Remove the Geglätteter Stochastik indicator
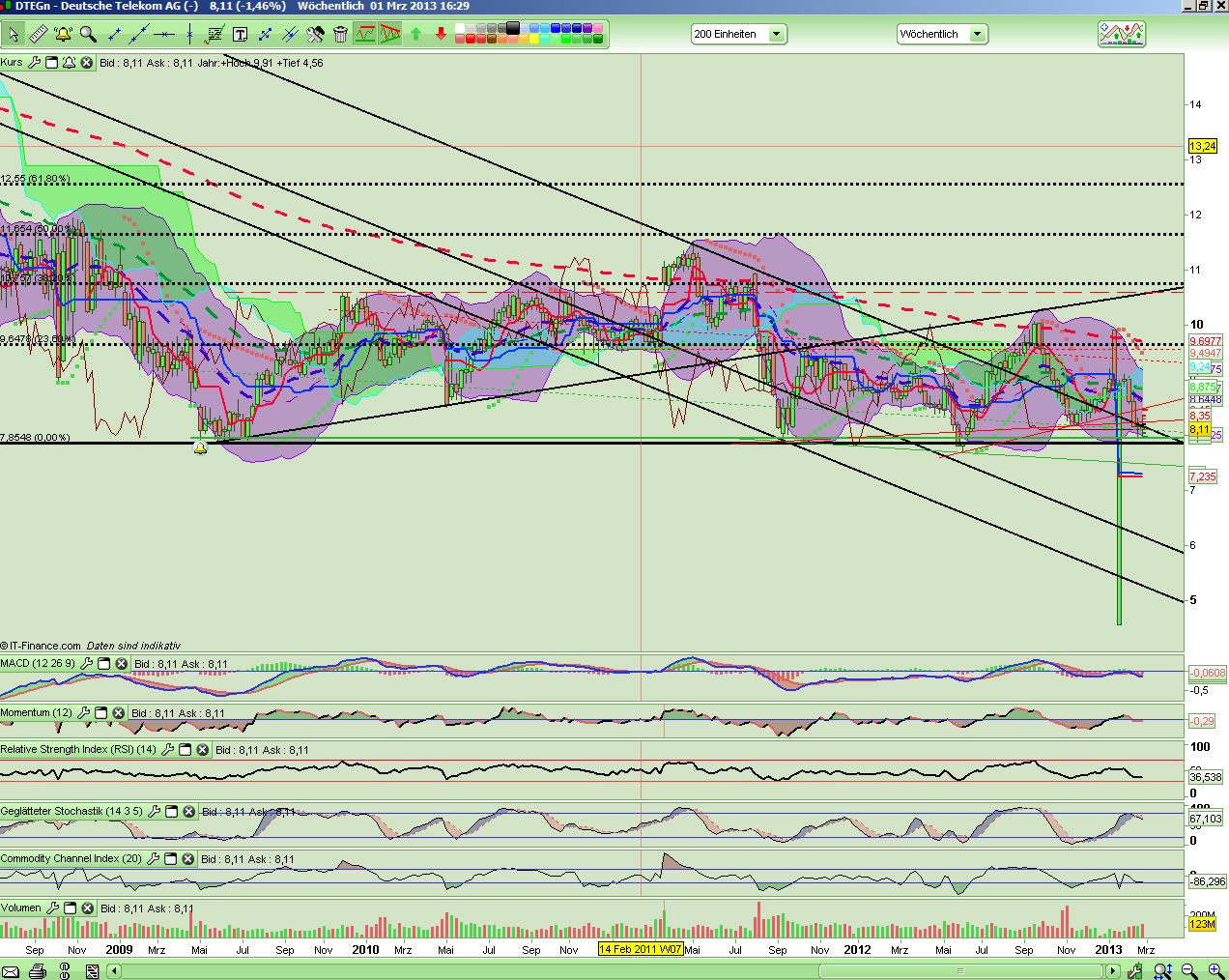Viewport: 1229px width, 980px height. [188, 812]
